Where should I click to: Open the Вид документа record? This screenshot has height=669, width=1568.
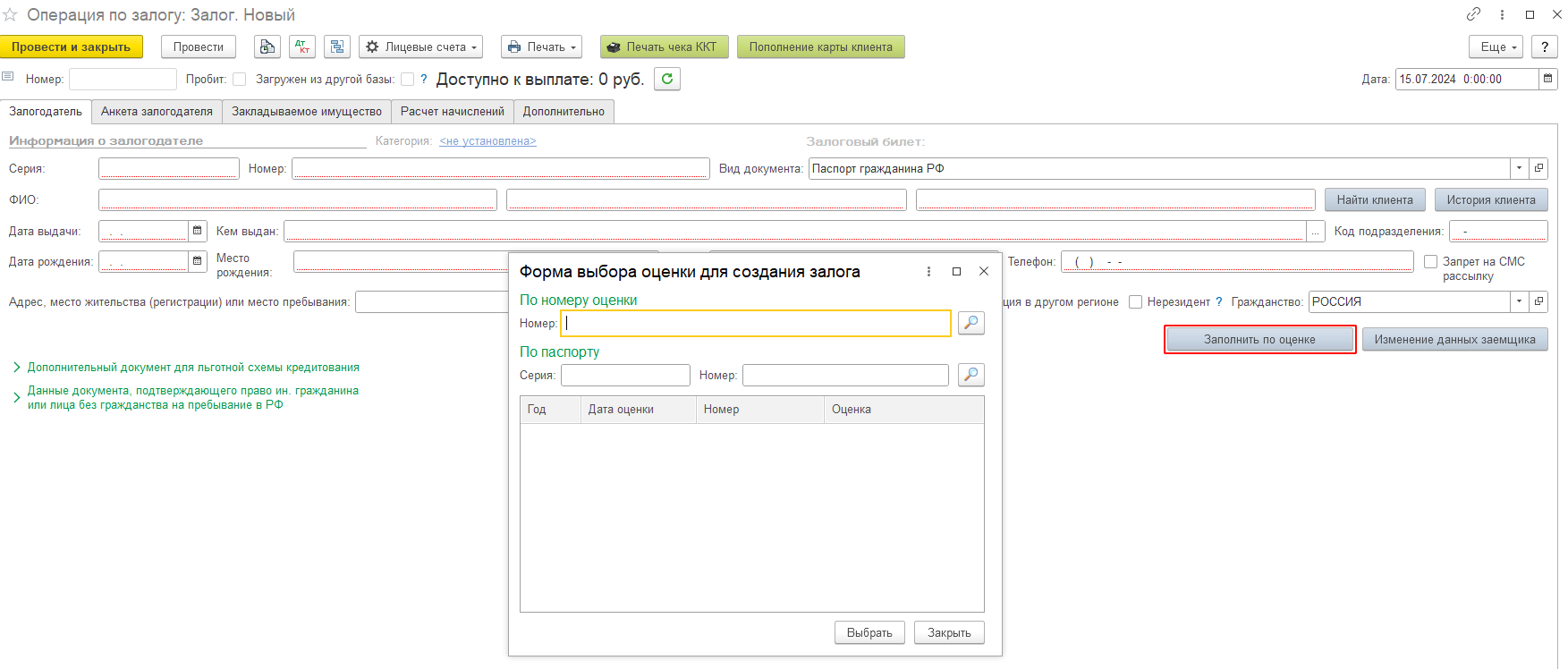click(x=1538, y=168)
